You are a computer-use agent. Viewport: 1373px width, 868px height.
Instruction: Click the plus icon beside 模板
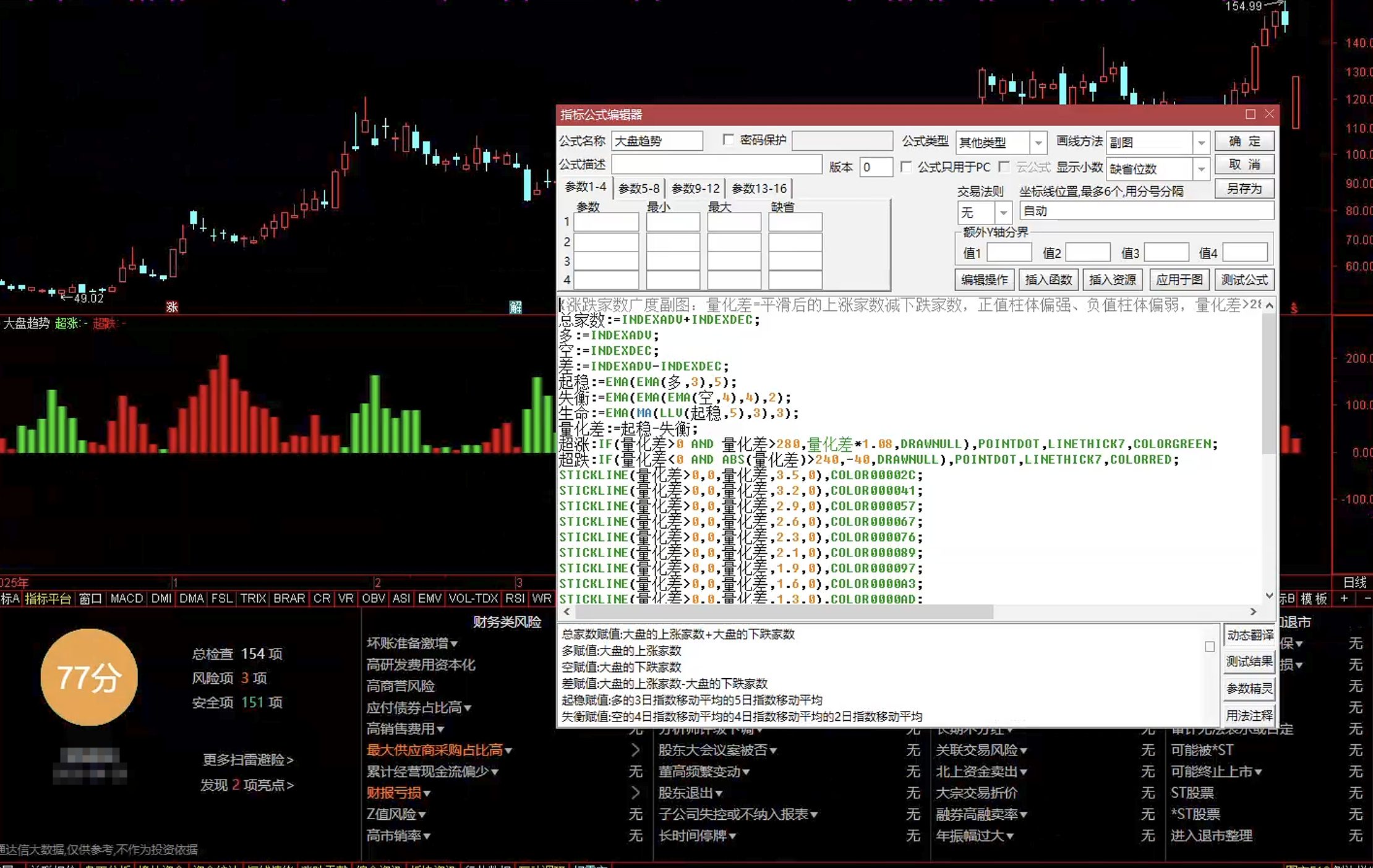(1344, 598)
